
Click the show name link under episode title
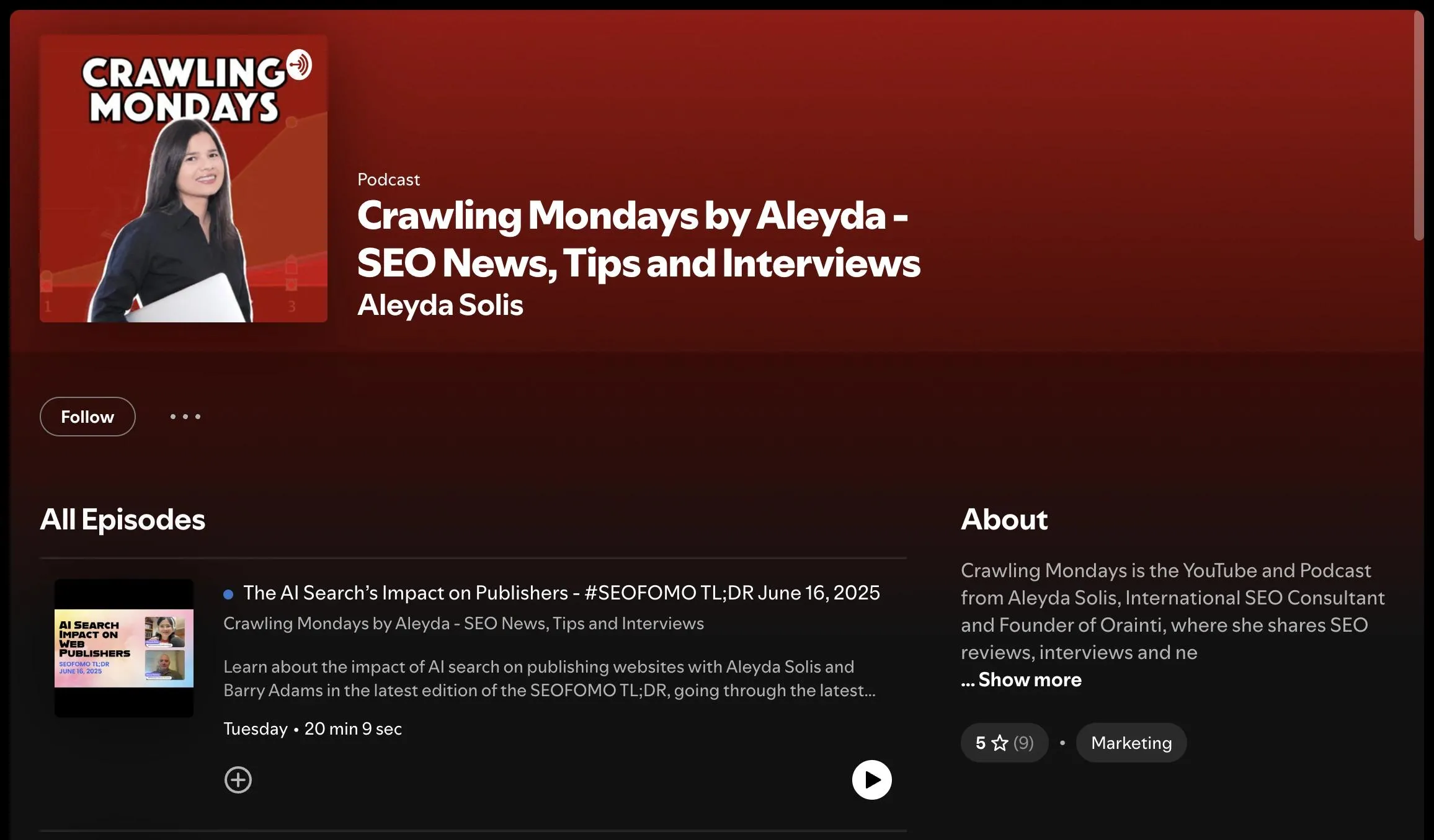click(463, 624)
